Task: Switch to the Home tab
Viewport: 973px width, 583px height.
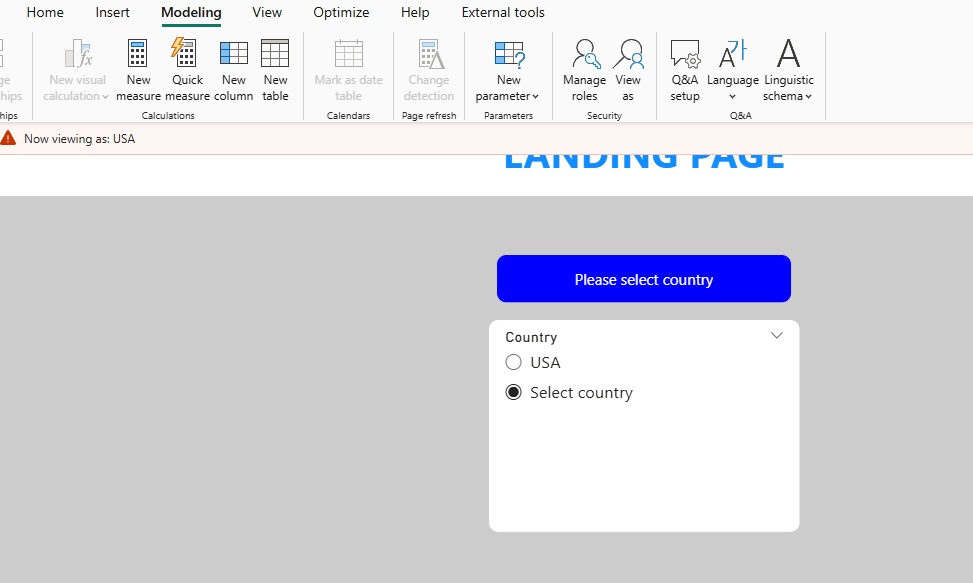Action: (x=45, y=13)
